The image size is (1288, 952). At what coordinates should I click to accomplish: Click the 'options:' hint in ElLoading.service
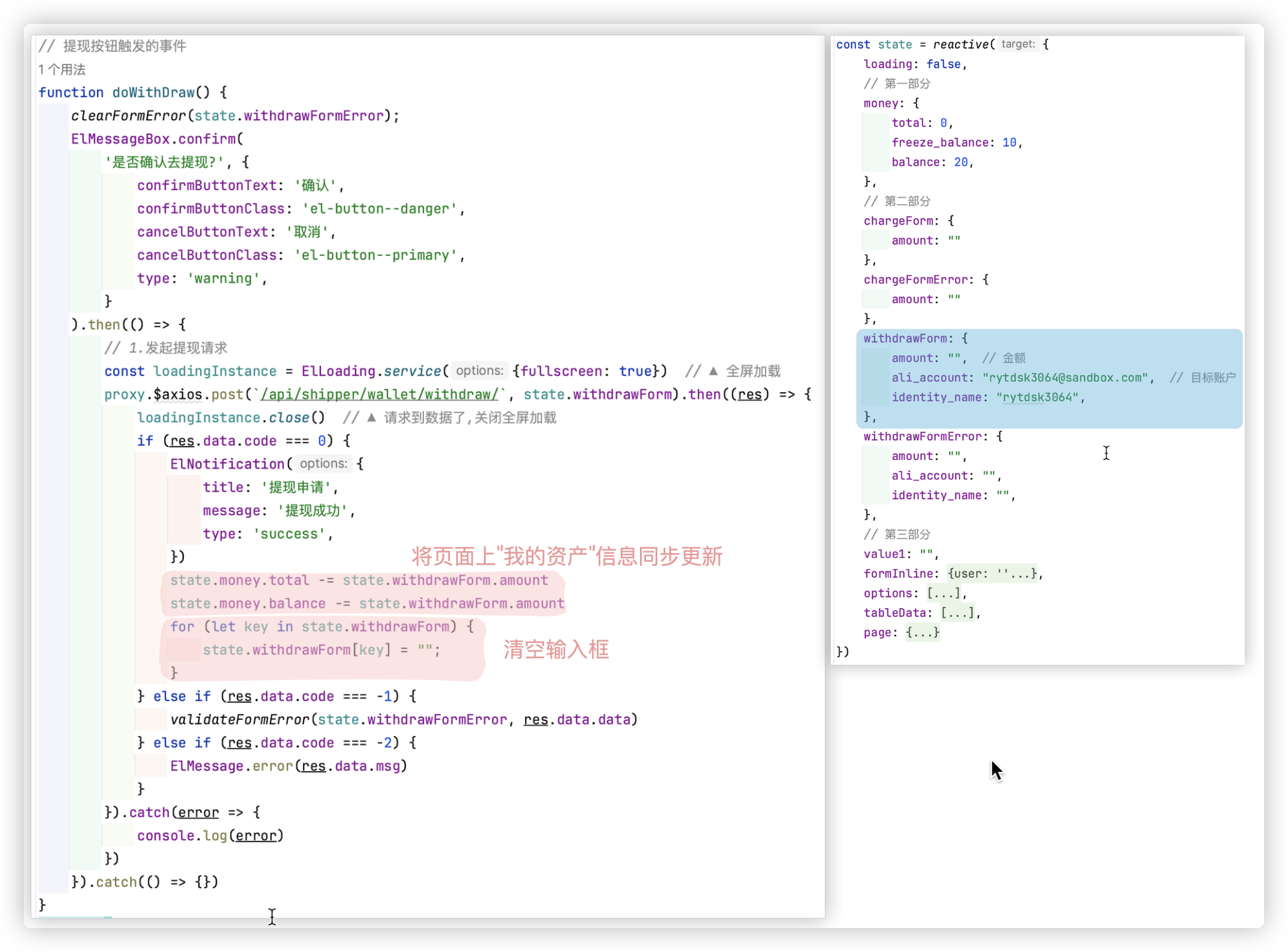point(479,371)
